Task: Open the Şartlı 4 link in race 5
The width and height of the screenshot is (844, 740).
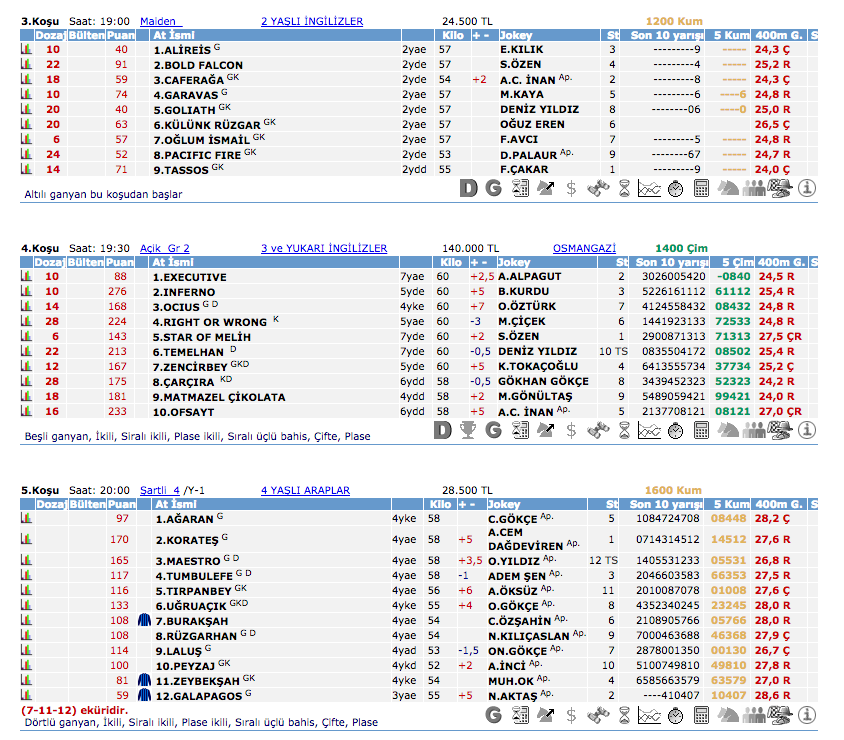Action: click(160, 490)
